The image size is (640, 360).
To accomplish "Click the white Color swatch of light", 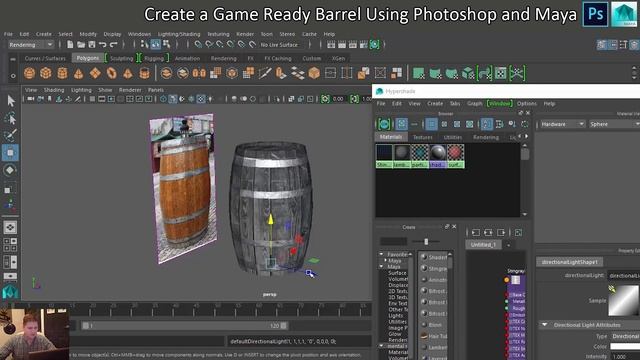I will [x=625, y=346].
